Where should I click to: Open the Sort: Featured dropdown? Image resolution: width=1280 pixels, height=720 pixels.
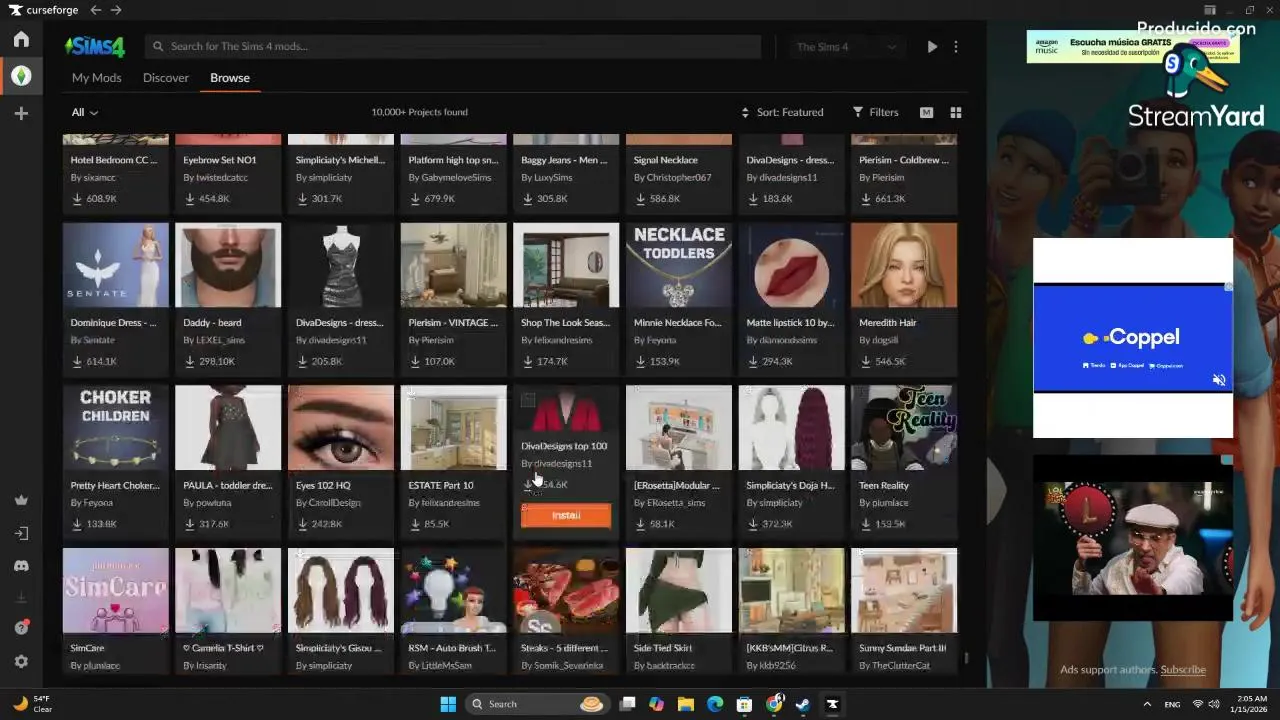coord(782,112)
